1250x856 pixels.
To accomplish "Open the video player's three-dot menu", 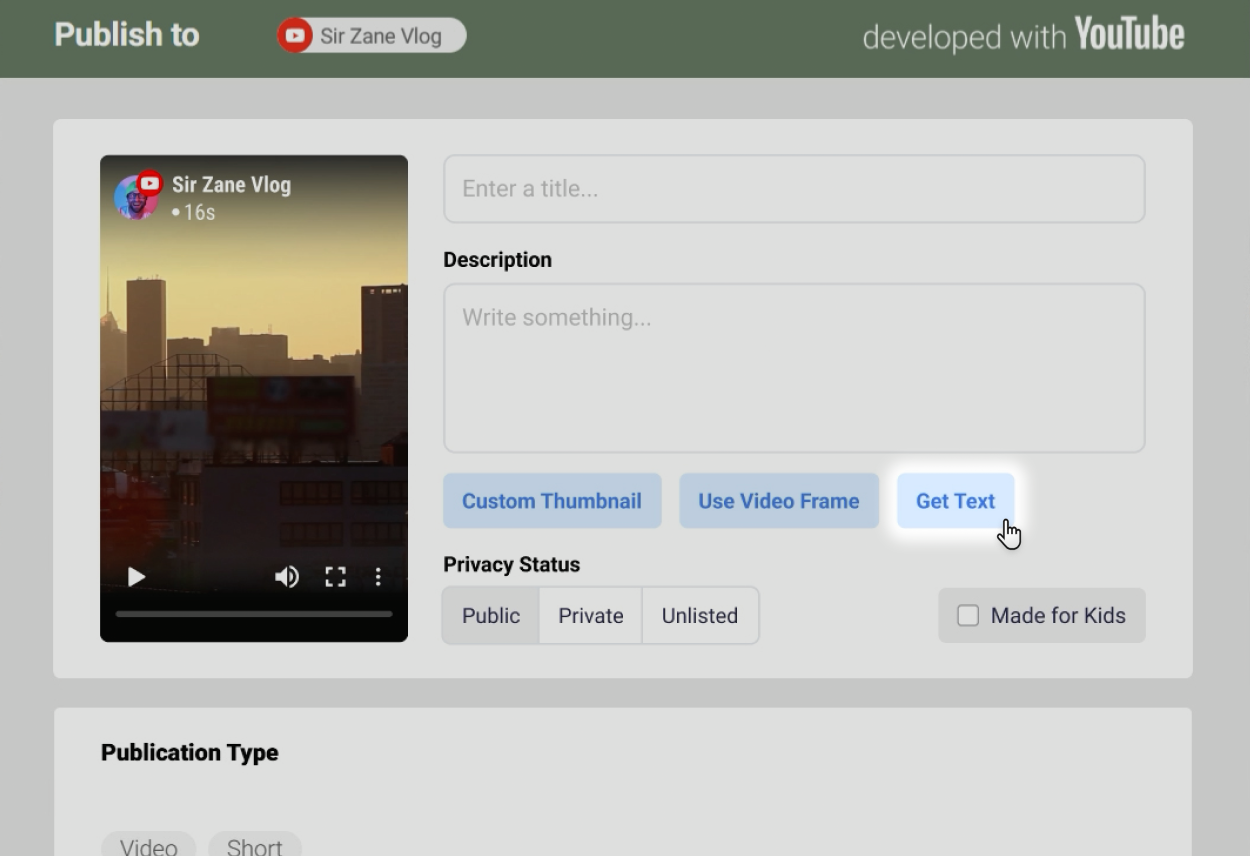I will click(x=378, y=577).
